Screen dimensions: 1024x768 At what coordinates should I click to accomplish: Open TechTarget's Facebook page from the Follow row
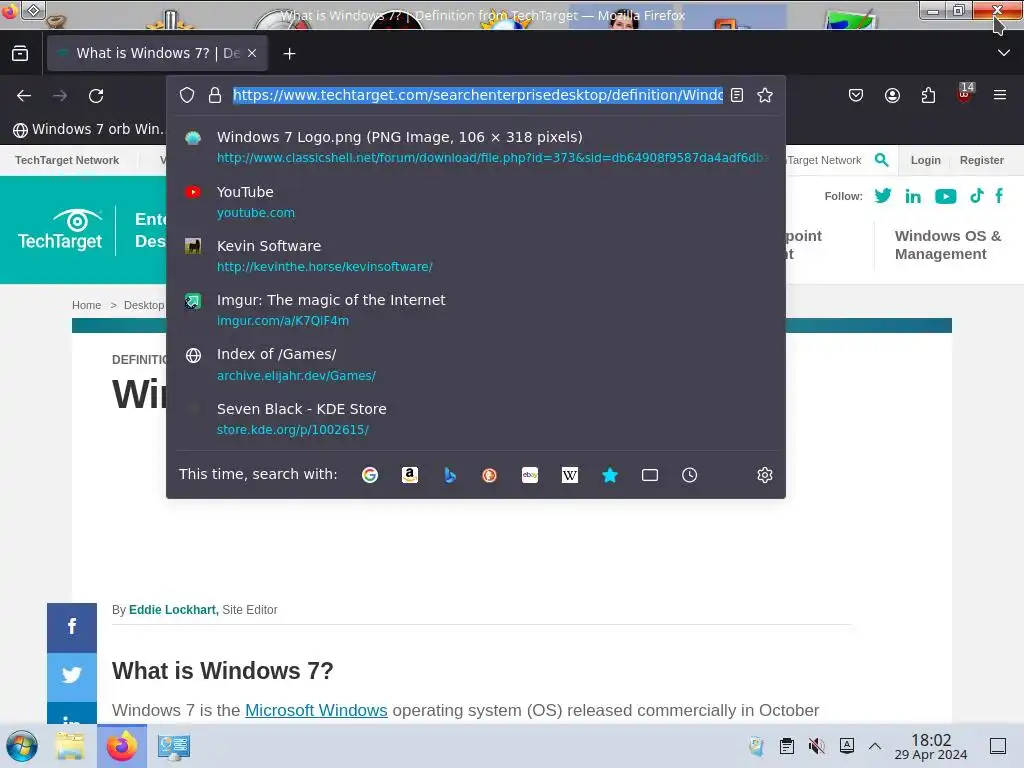click(x=999, y=196)
